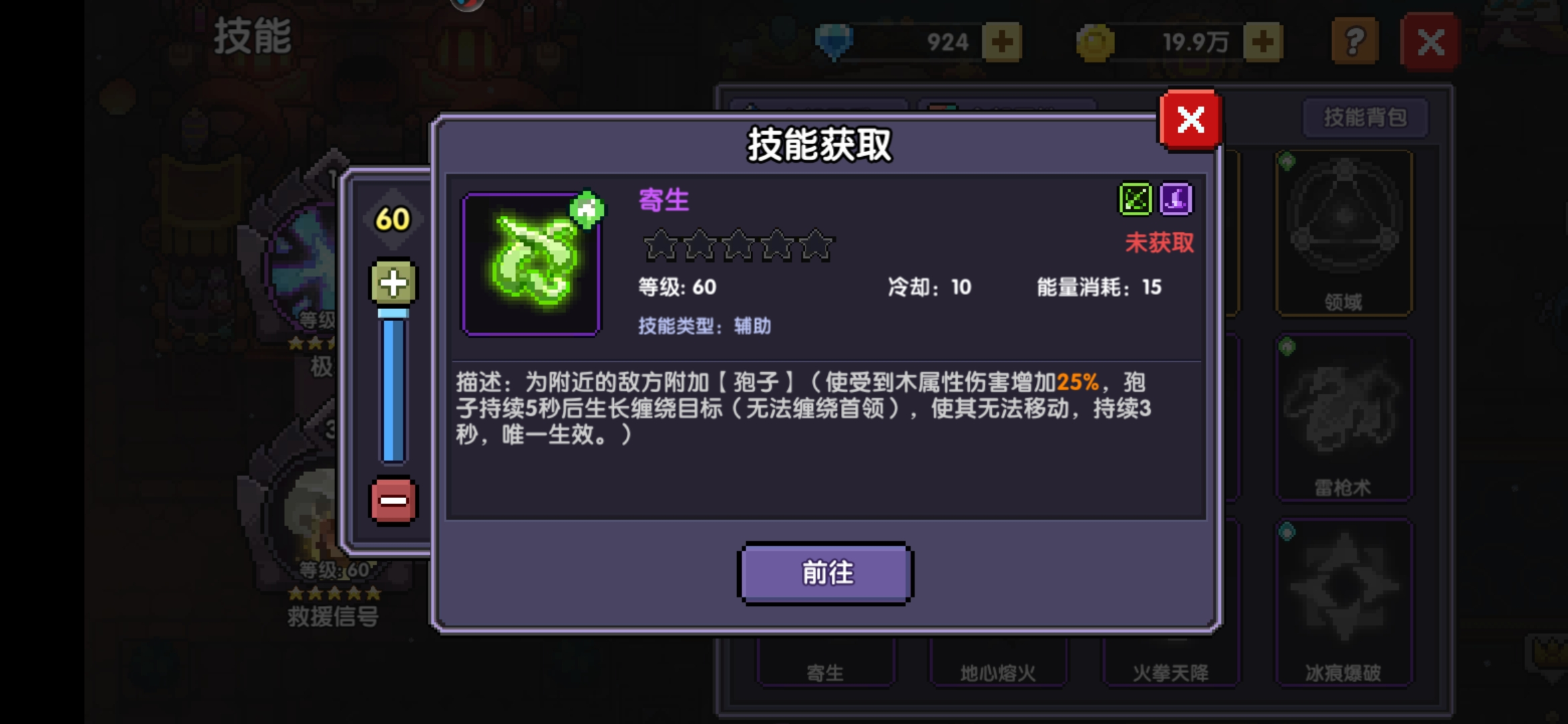Close the 技能获取 dialog
Image resolution: width=1568 pixels, height=724 pixels.
point(1190,121)
